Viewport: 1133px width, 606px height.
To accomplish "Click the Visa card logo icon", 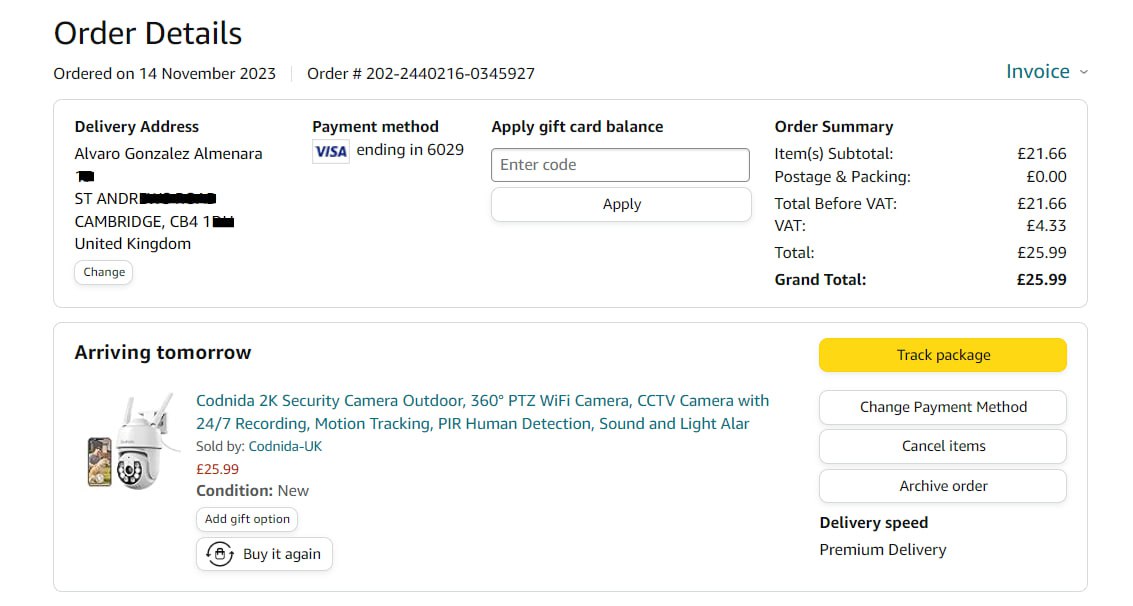I will 330,151.
